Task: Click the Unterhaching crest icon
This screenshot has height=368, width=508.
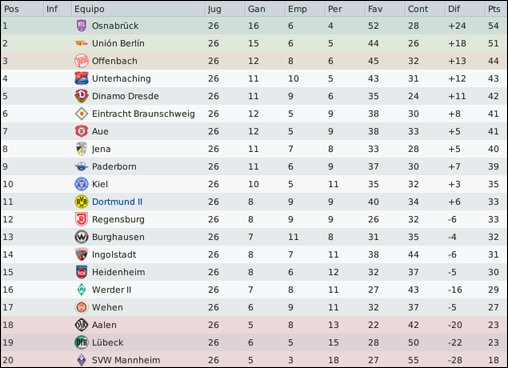Action: 81,78
